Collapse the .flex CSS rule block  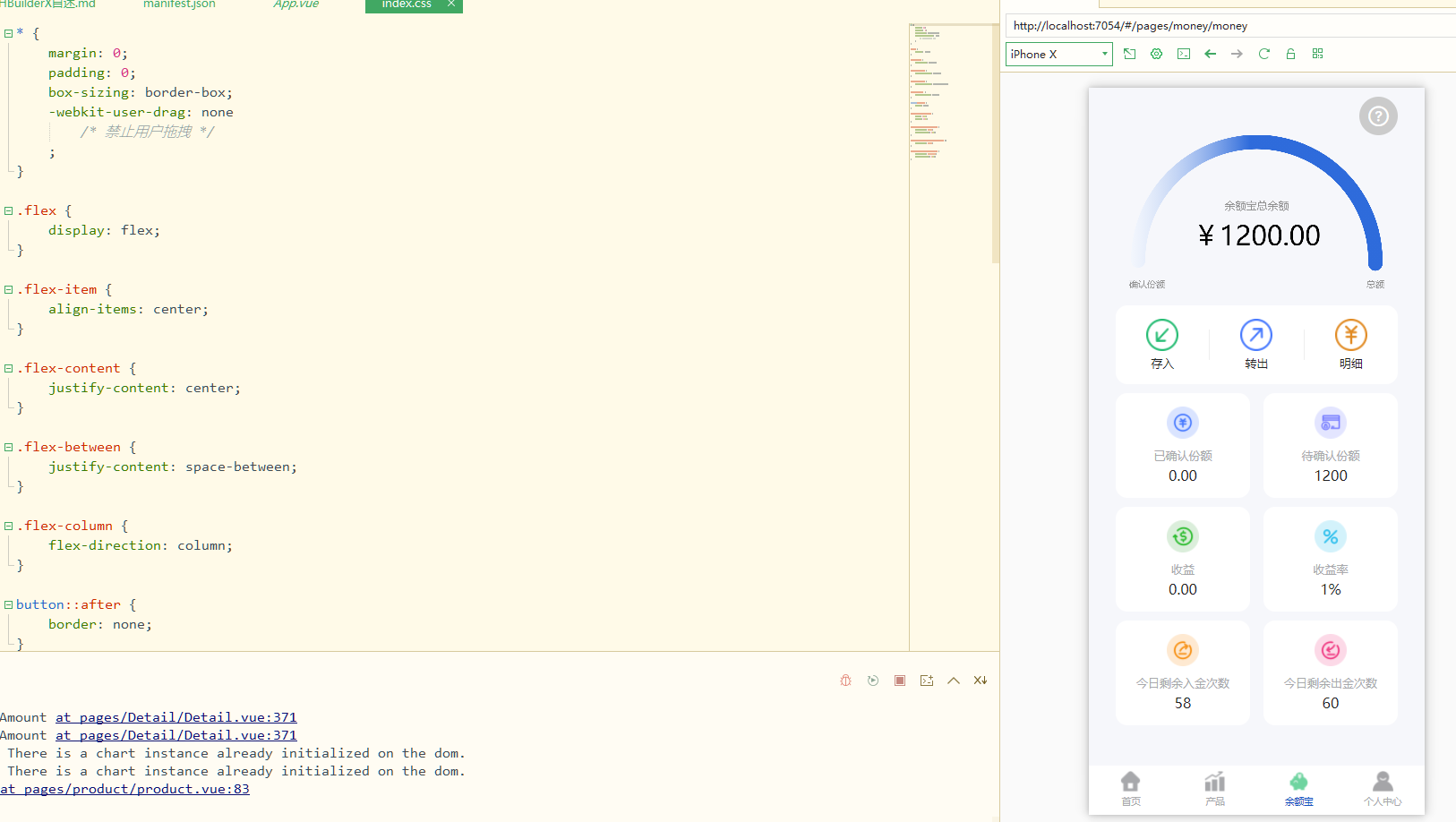[x=8, y=211]
